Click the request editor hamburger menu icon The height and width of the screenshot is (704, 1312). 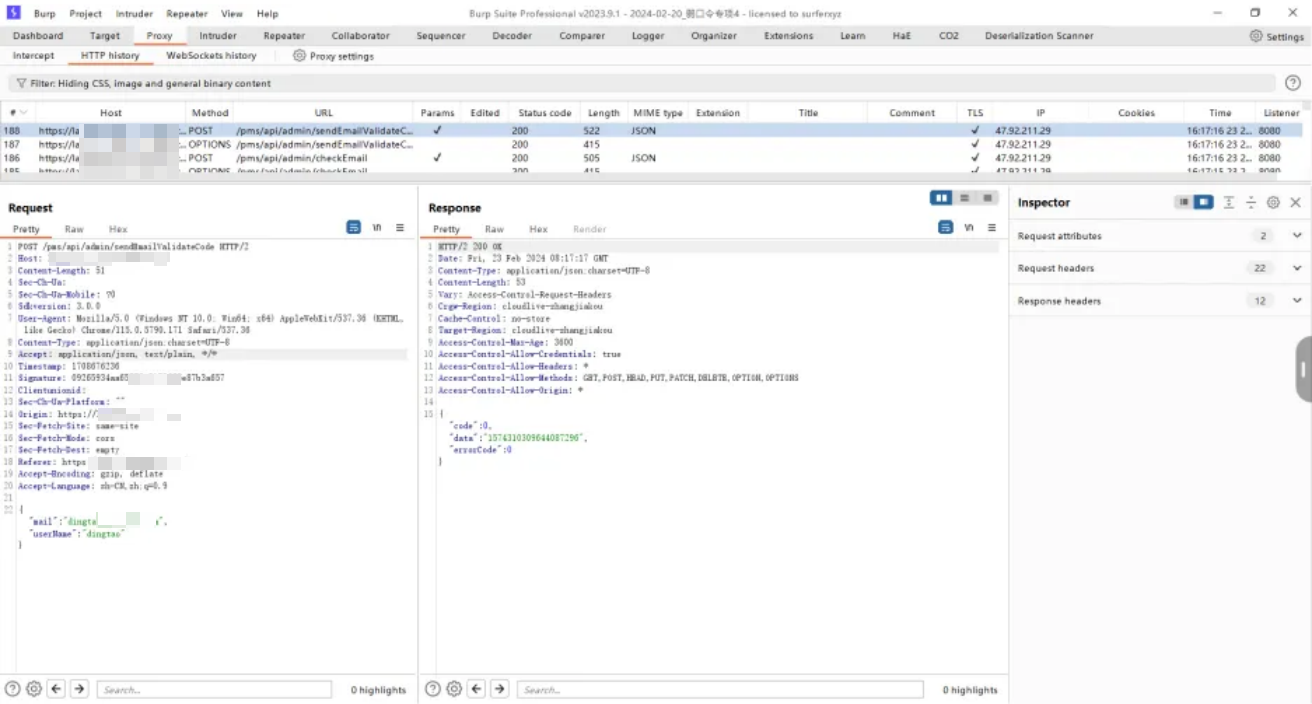click(400, 228)
